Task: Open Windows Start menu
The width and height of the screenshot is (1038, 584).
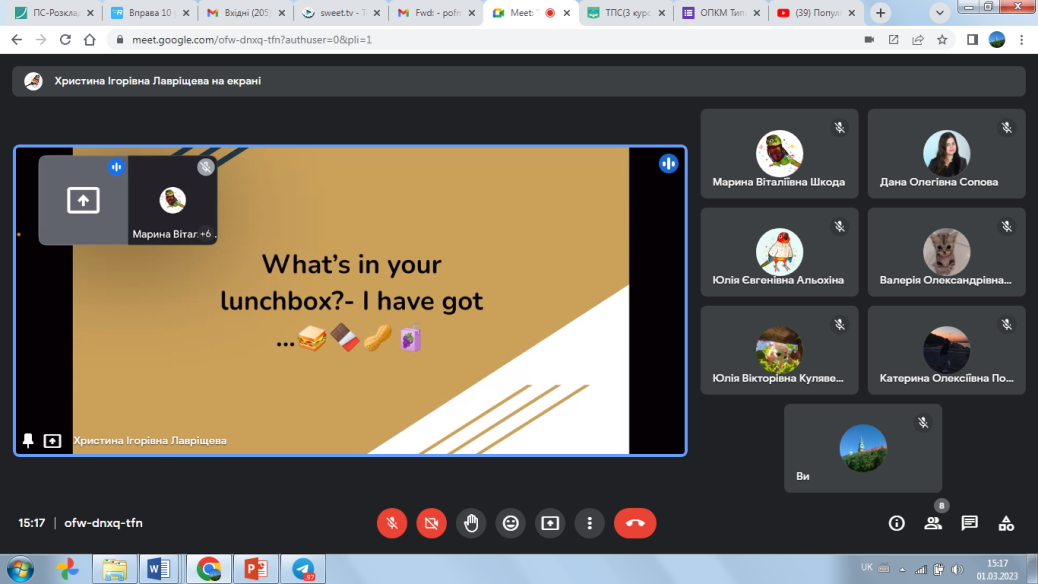Action: tap(20, 569)
